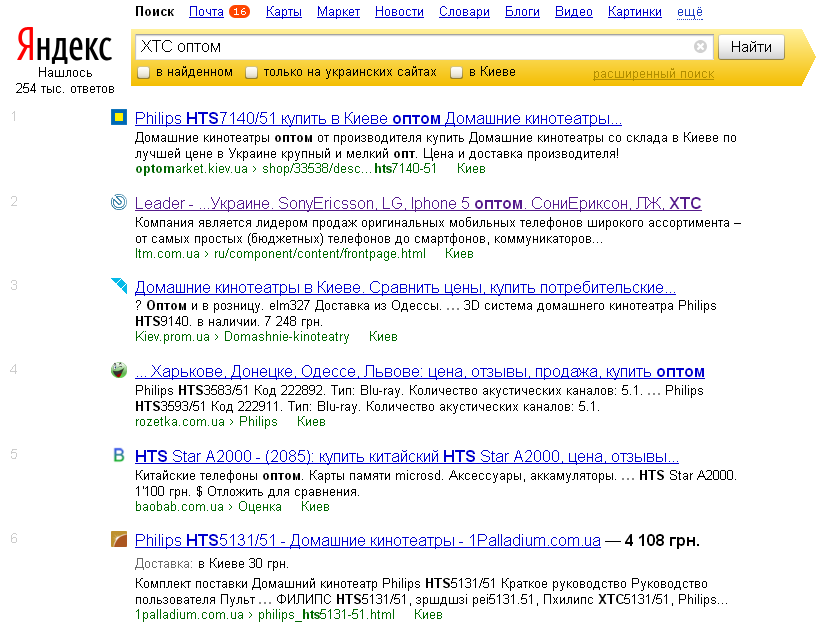Screen dimensions: 819x637
Task: Open the Маркет tab
Action: point(338,12)
